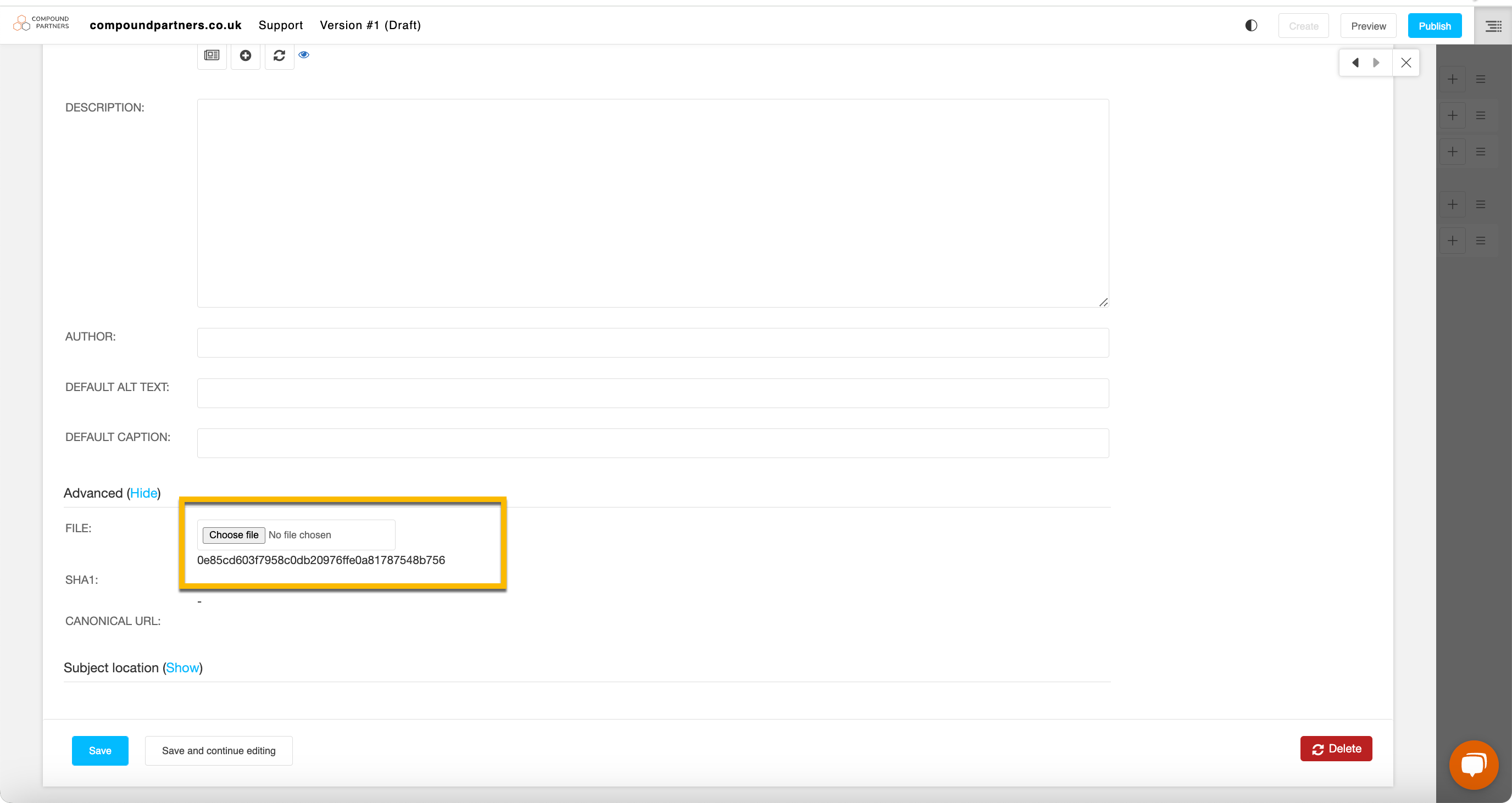The height and width of the screenshot is (803, 1512).
Task: Go to previous item with left arrow
Action: [1355, 63]
